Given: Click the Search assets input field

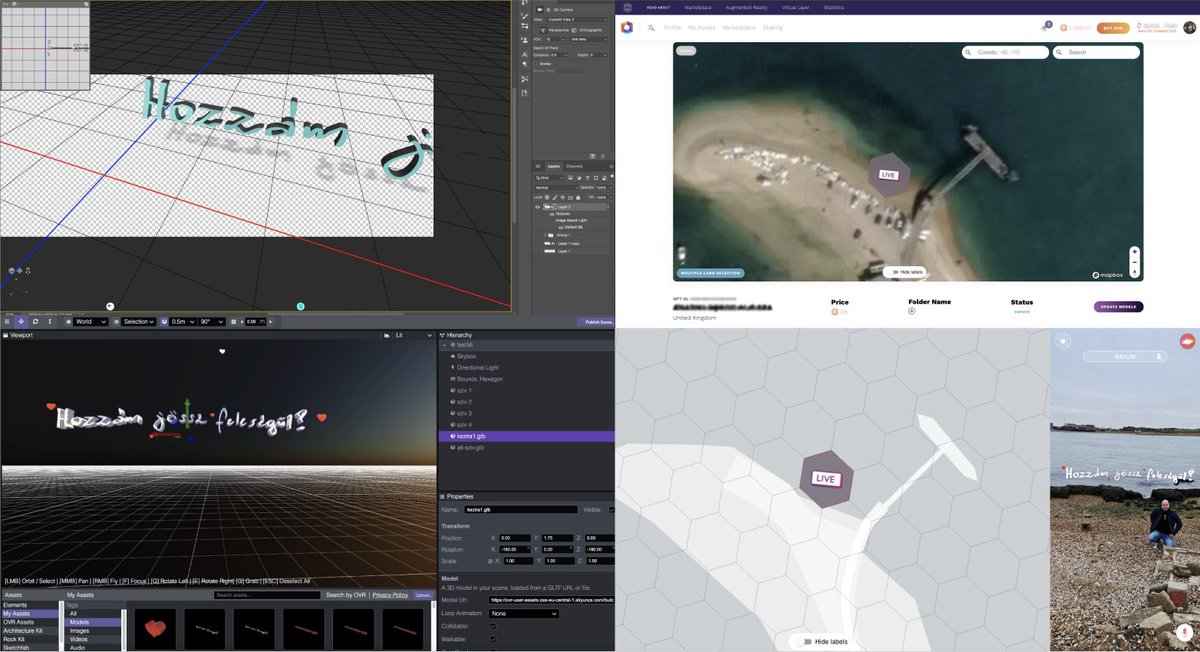Looking at the screenshot, I should 267,595.
